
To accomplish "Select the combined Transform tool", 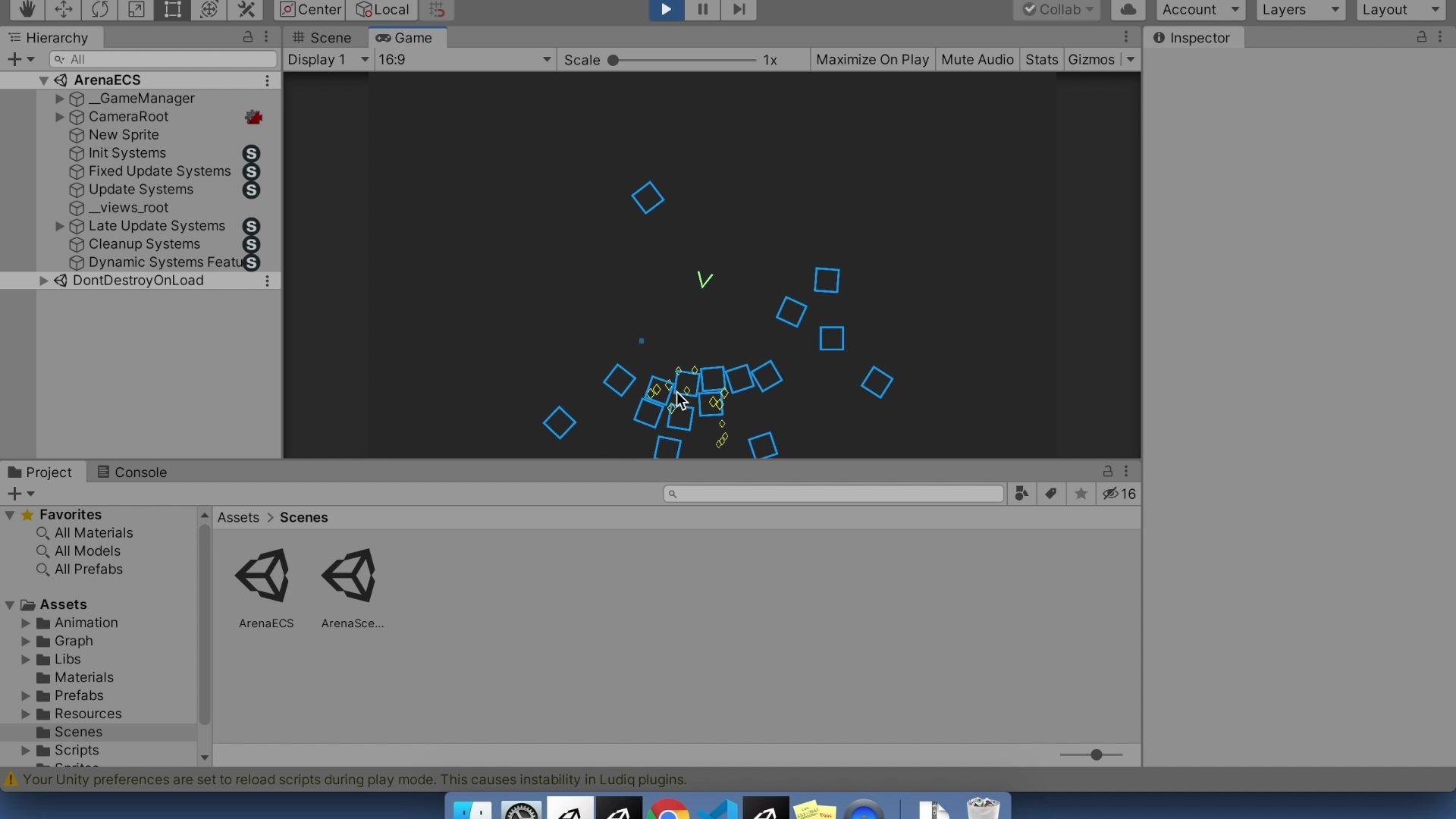I will coord(209,9).
